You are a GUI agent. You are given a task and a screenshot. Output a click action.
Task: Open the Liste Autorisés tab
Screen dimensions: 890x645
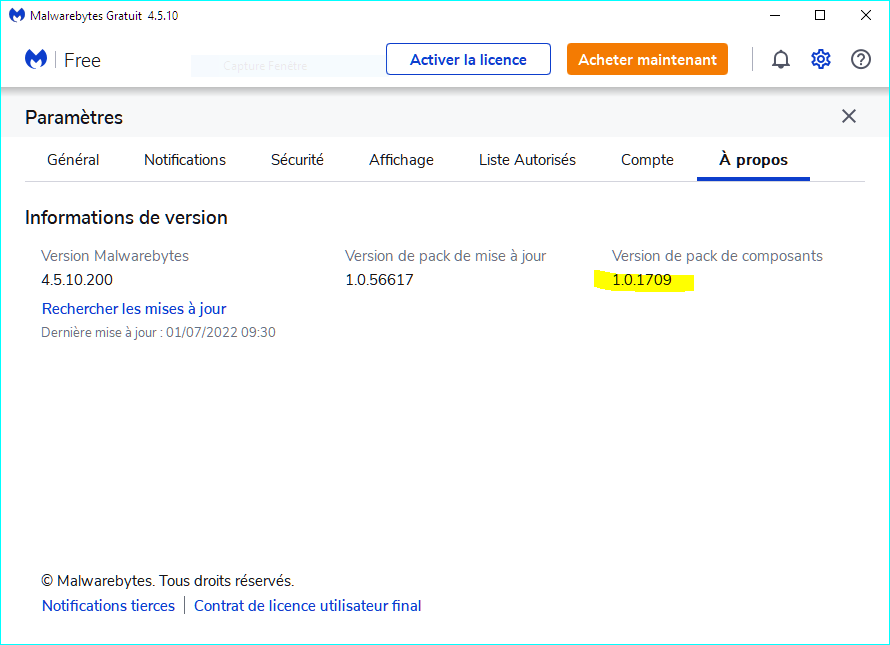527,160
